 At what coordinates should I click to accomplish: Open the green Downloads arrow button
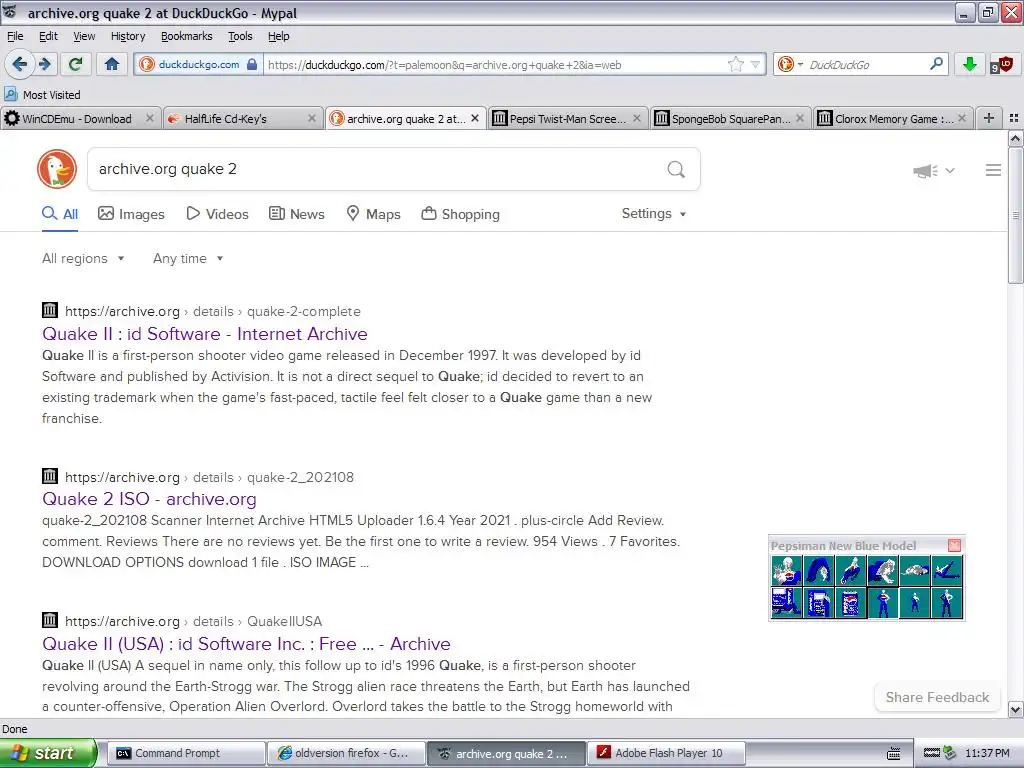point(969,64)
